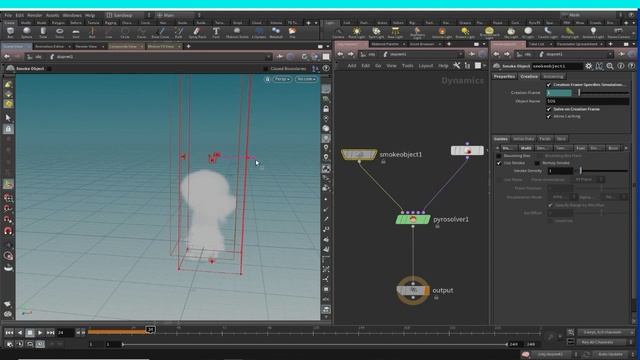The height and width of the screenshot is (360, 640).
Task: Toggle Creation Frame Specifies Simulation checkbox
Action: [549, 84]
